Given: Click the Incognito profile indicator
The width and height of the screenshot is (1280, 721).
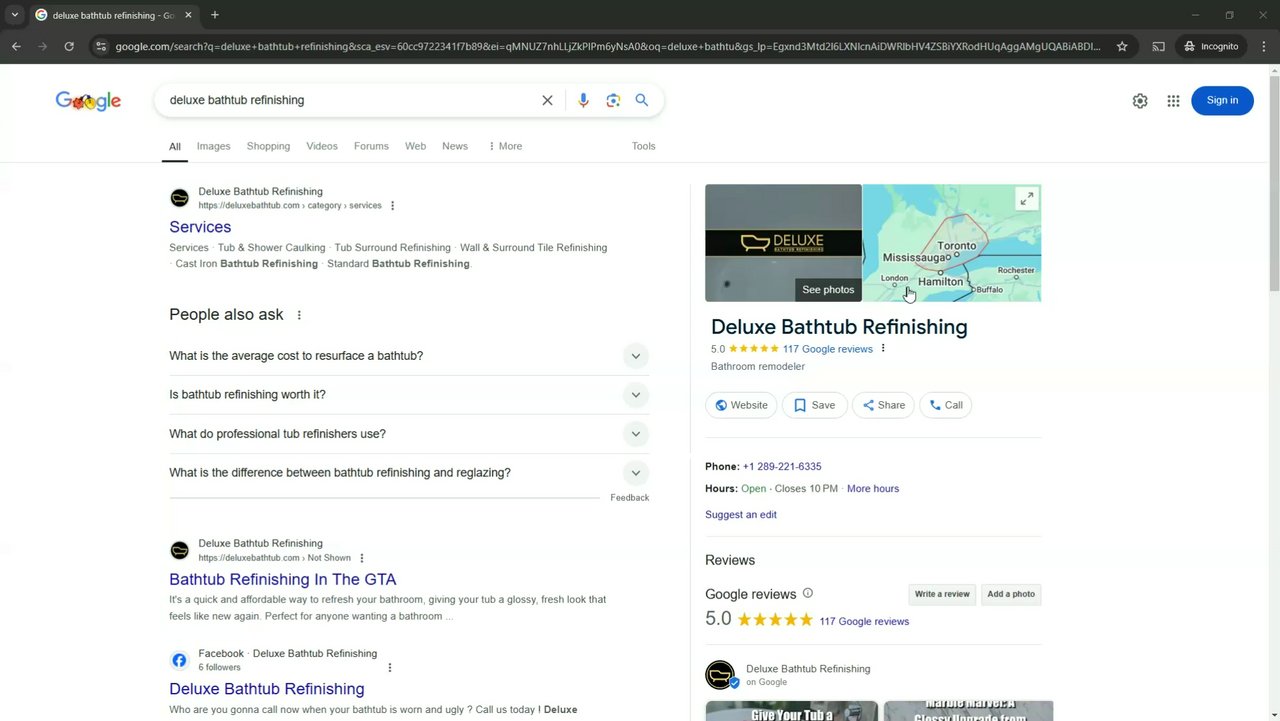Looking at the screenshot, I should (x=1211, y=46).
